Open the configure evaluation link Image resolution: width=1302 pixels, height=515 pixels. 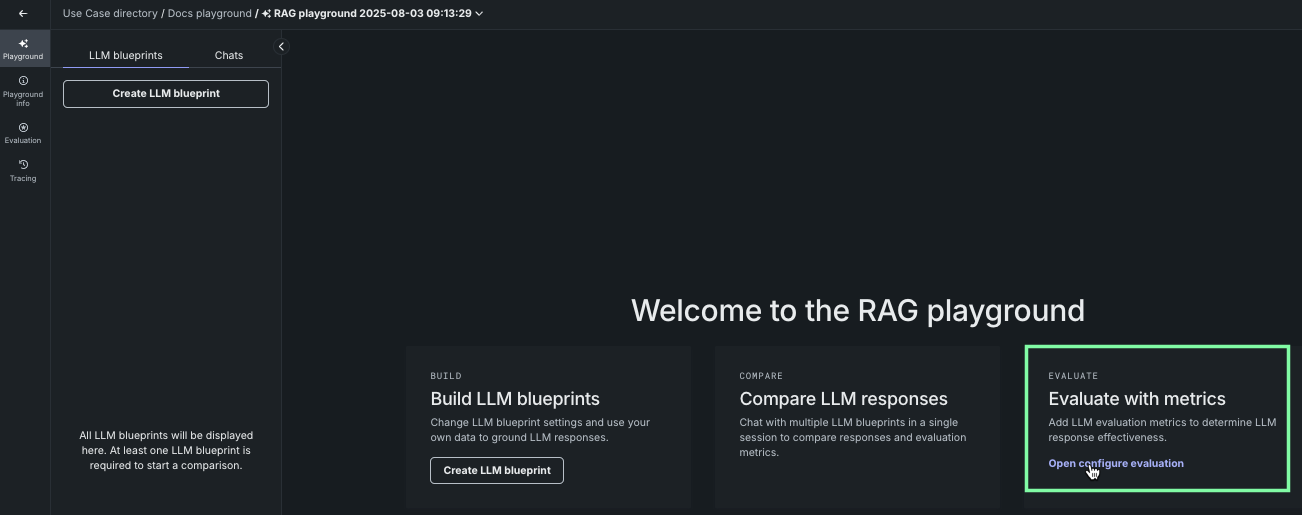pos(1115,463)
